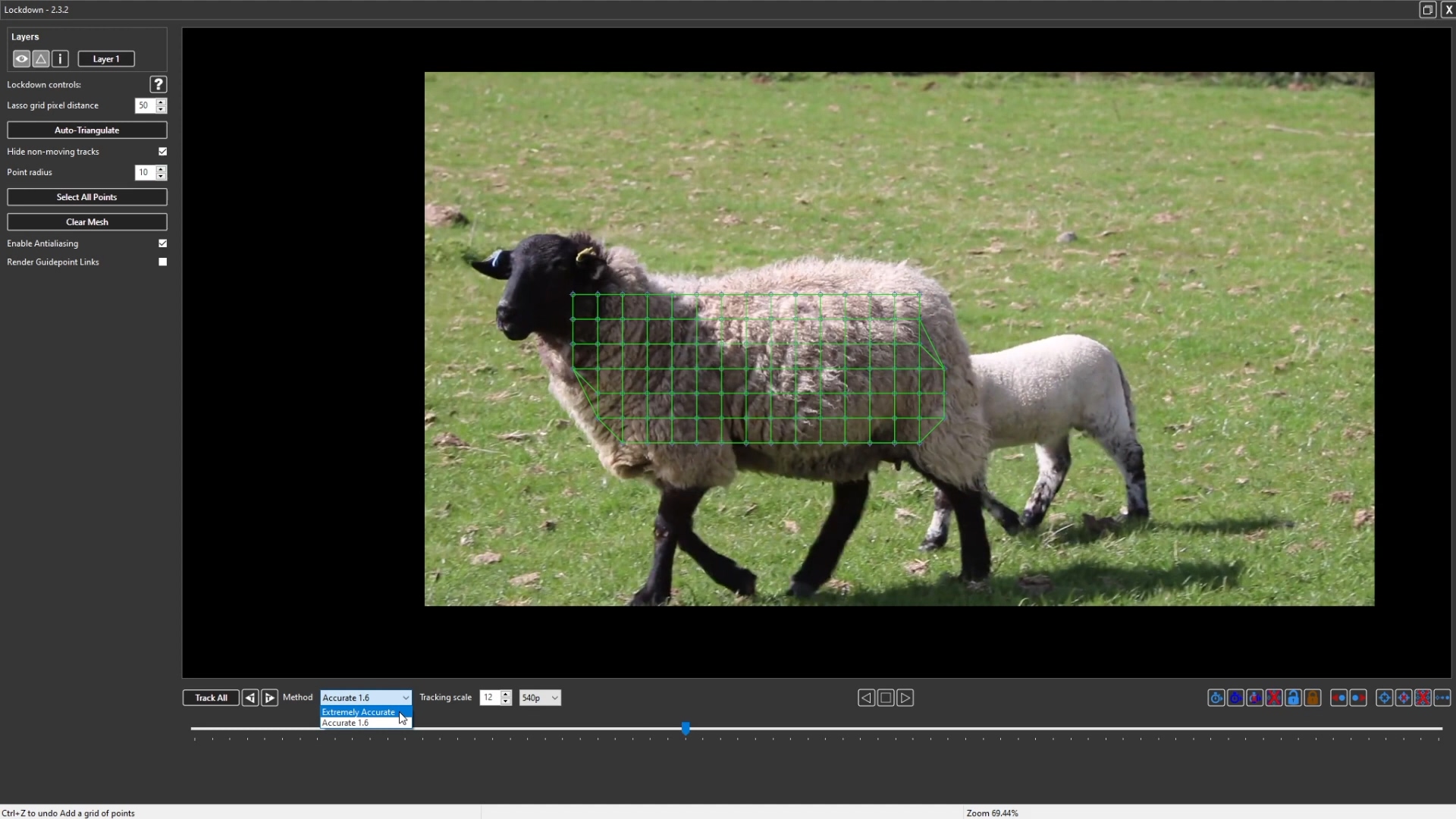Click the orange closed padlock lock icon
The width and height of the screenshot is (1456, 819).
(1313, 698)
